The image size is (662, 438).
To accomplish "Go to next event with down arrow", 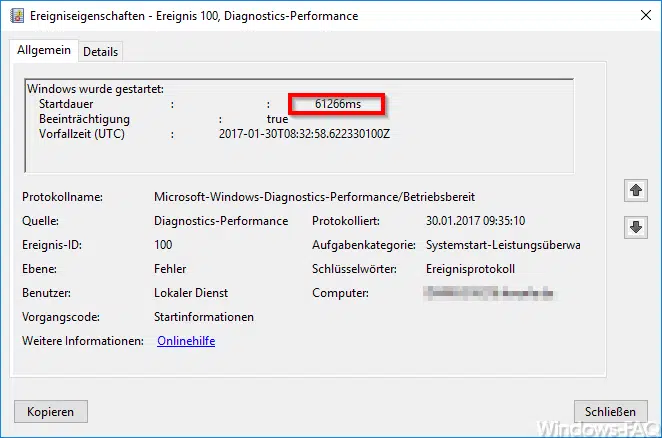I will point(634,227).
